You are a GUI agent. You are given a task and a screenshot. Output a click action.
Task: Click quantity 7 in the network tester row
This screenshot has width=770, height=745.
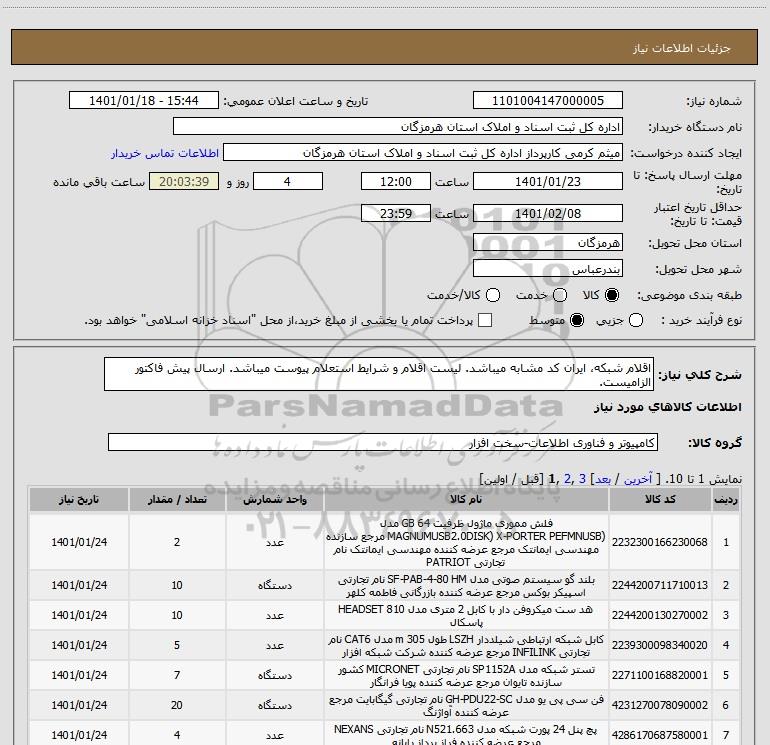[x=177, y=675]
